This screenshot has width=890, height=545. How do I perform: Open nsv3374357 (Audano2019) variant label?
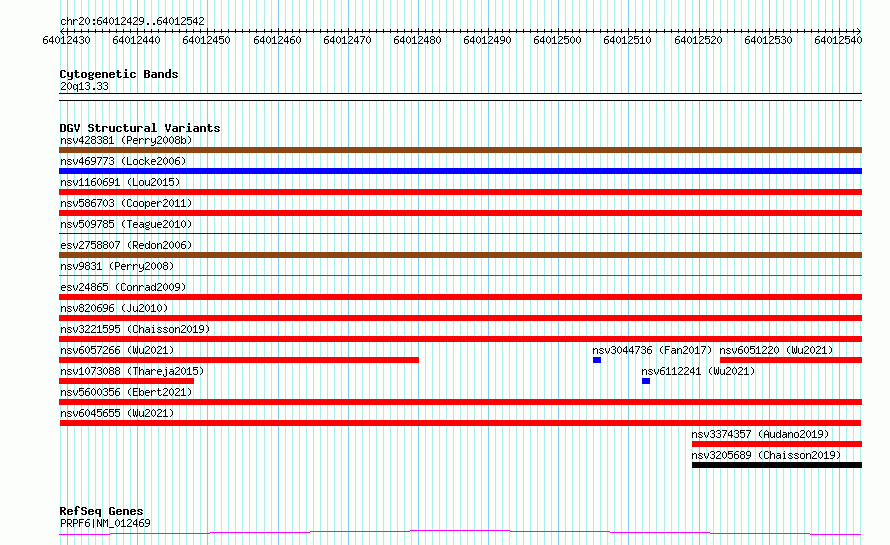(760, 434)
